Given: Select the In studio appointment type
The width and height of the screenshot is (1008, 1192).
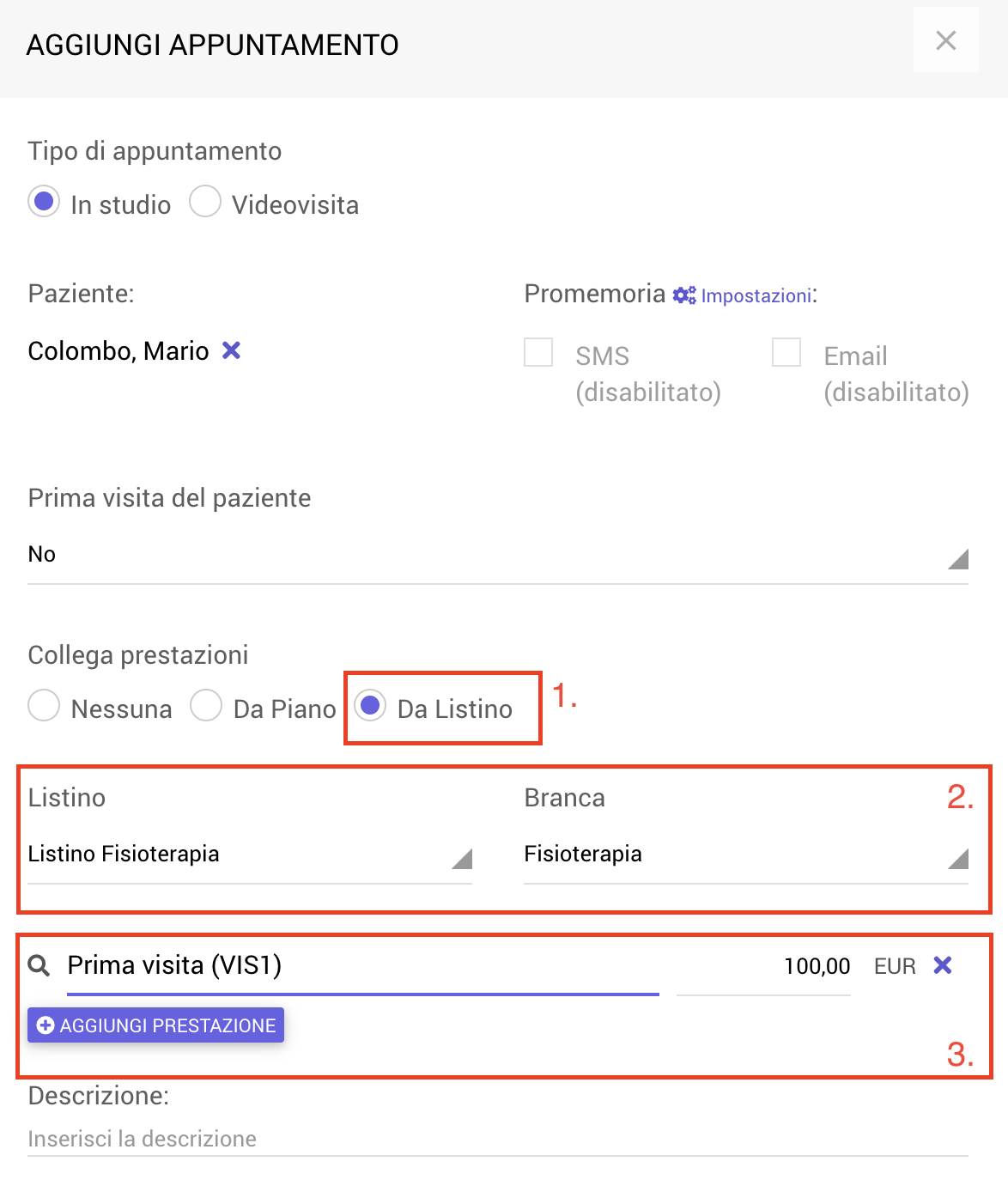Looking at the screenshot, I should point(44,203).
